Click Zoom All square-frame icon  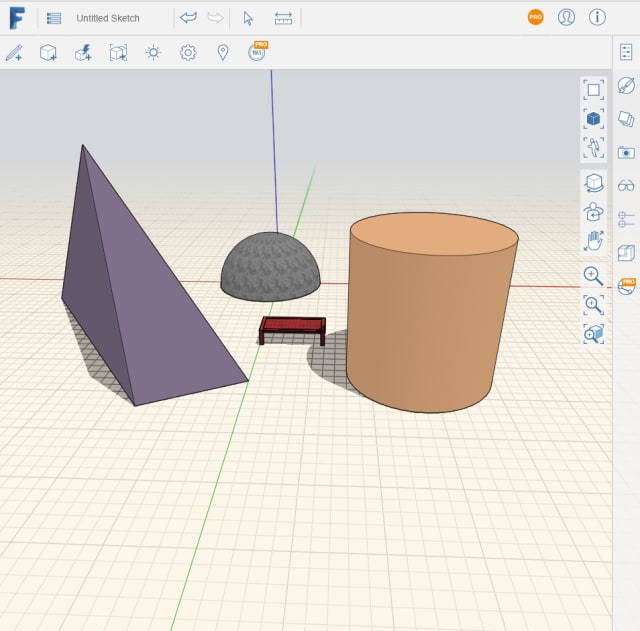[593, 90]
